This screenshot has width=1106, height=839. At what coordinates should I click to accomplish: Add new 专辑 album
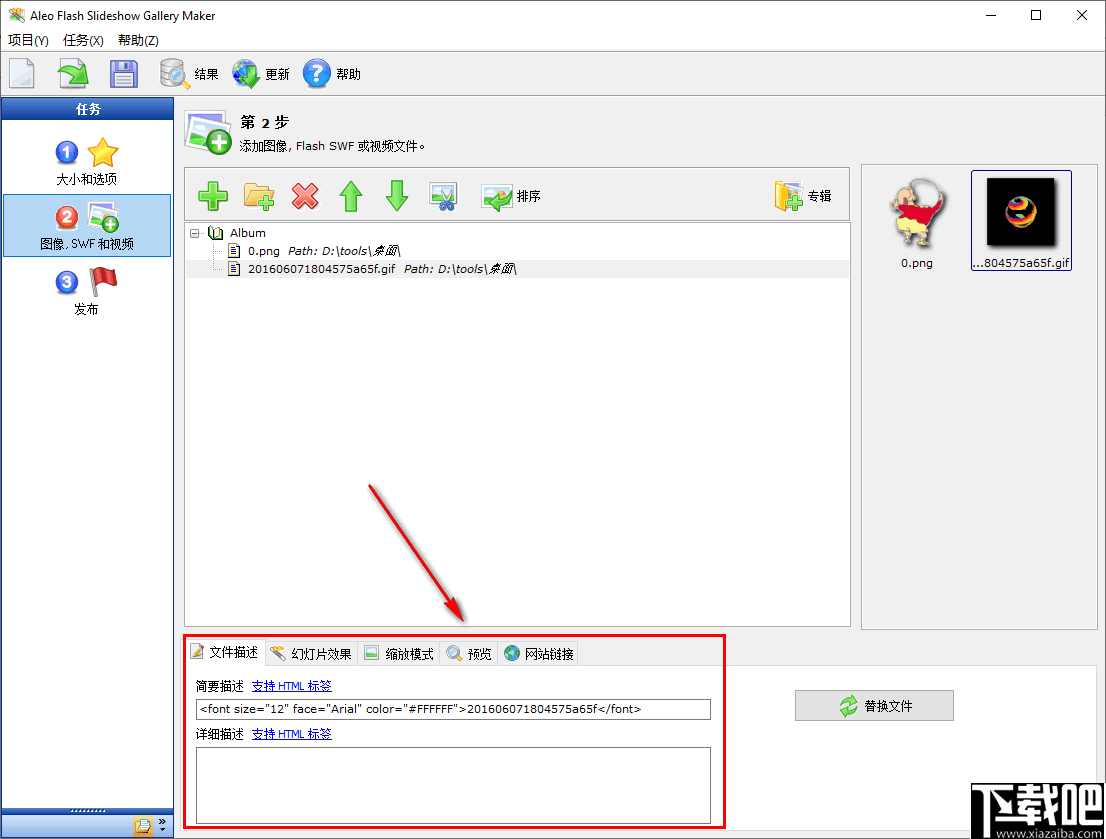803,196
